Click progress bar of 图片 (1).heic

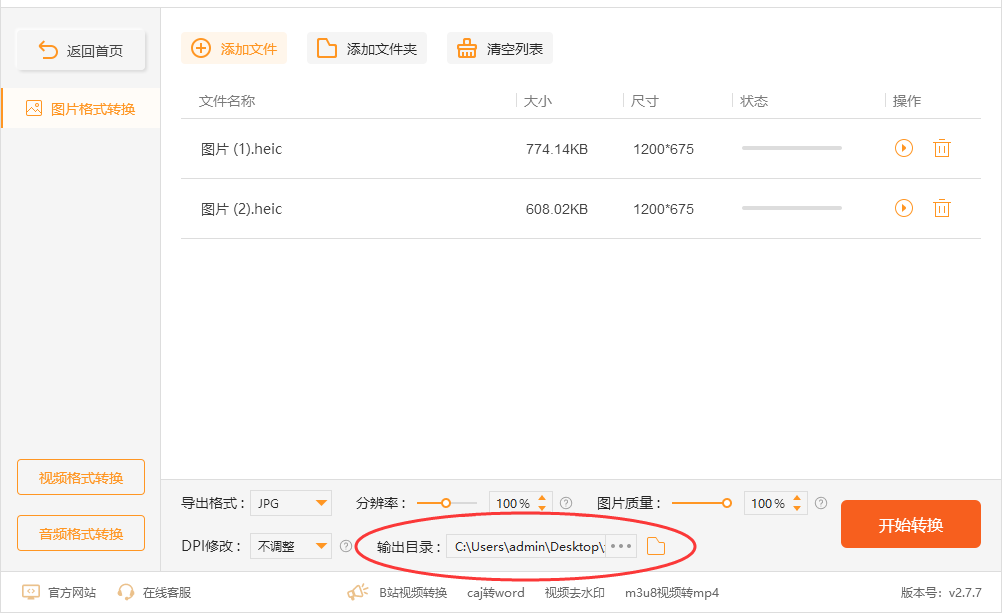(x=792, y=148)
